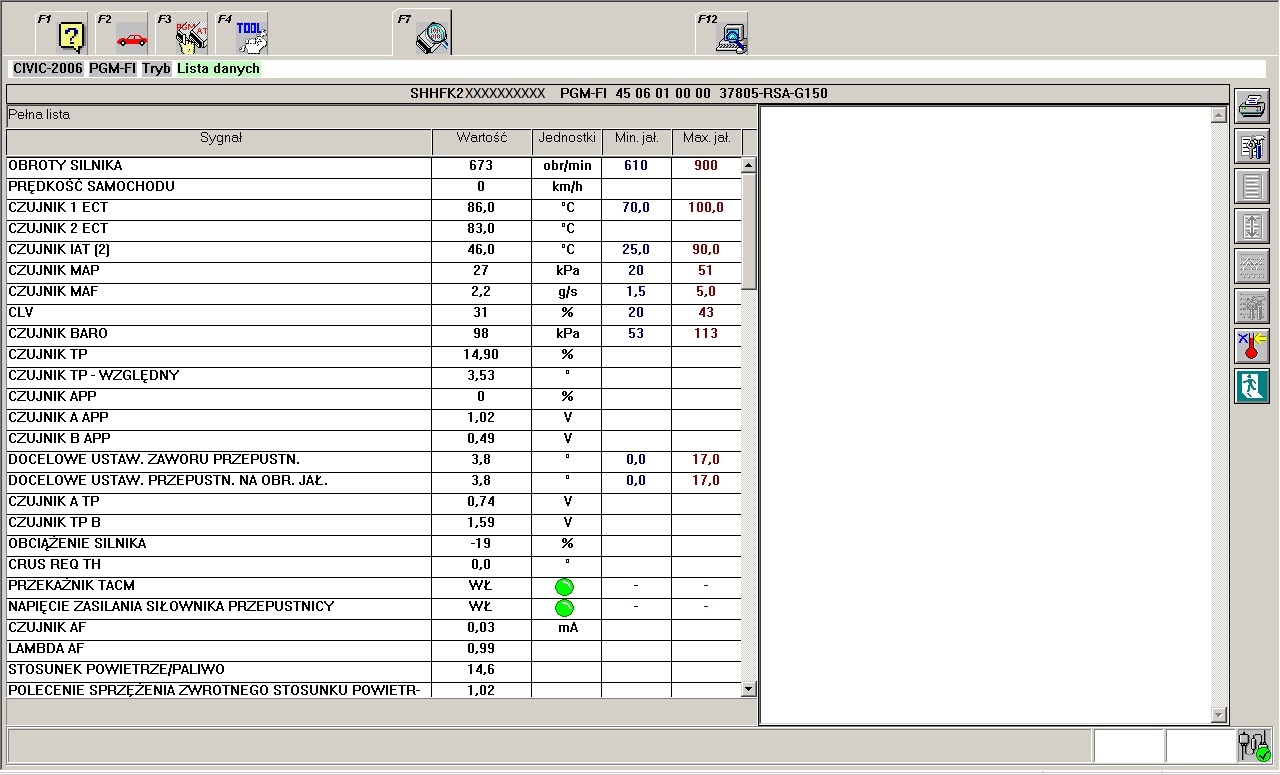Select the LAMBDA AF row
1280x775 pixels.
pyautogui.click(x=374, y=649)
